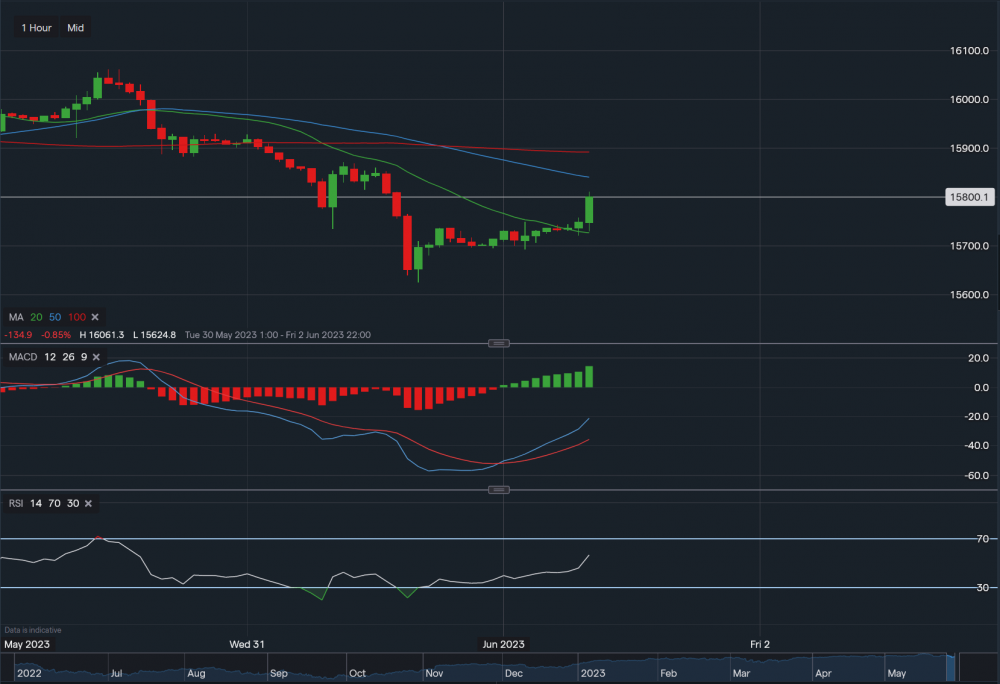Click the 15800.1 price axis label
Screen dimensions: 1000x684
(x=972, y=196)
